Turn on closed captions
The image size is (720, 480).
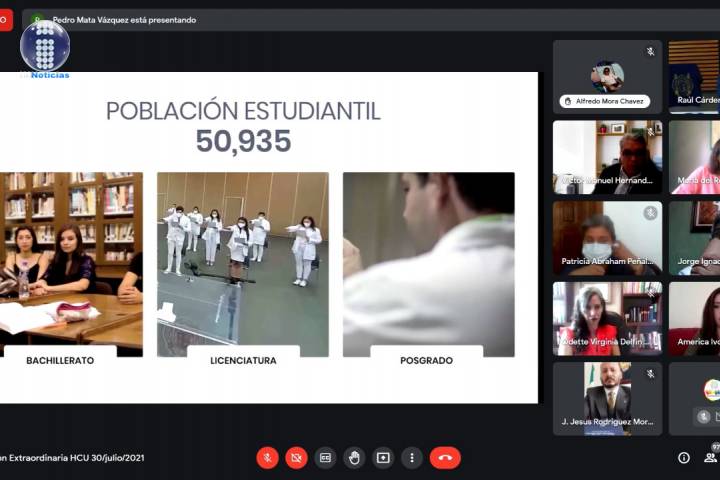pyautogui.click(x=325, y=457)
